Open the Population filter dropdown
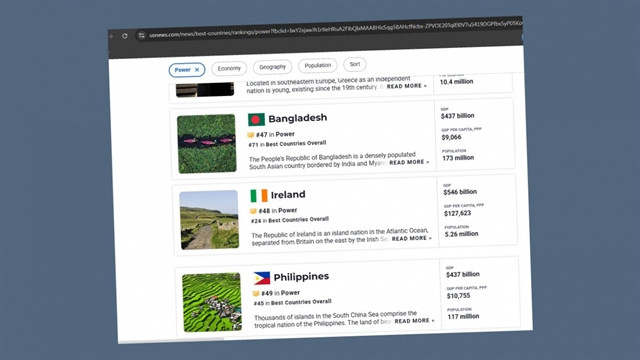Screen dimensions: 640x360 point(318,65)
